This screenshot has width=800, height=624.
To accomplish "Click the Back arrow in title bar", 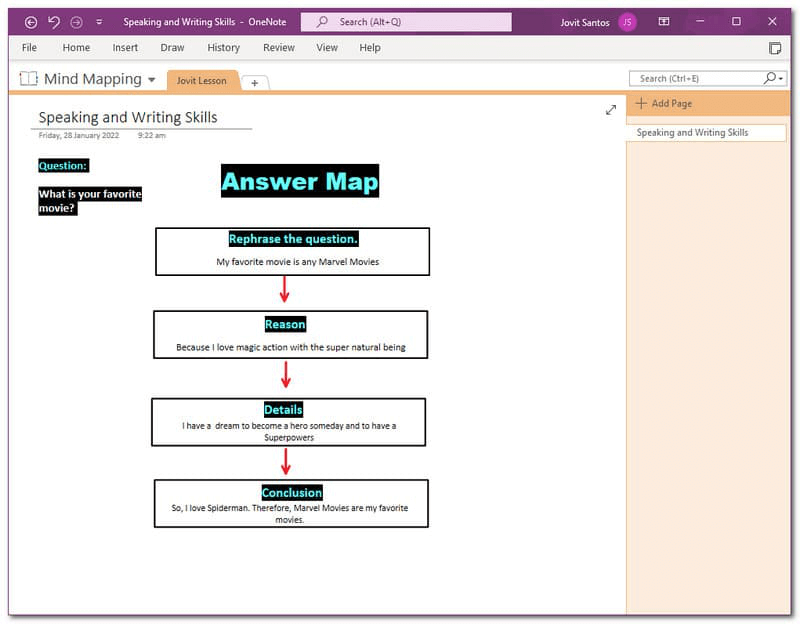I will (31, 22).
